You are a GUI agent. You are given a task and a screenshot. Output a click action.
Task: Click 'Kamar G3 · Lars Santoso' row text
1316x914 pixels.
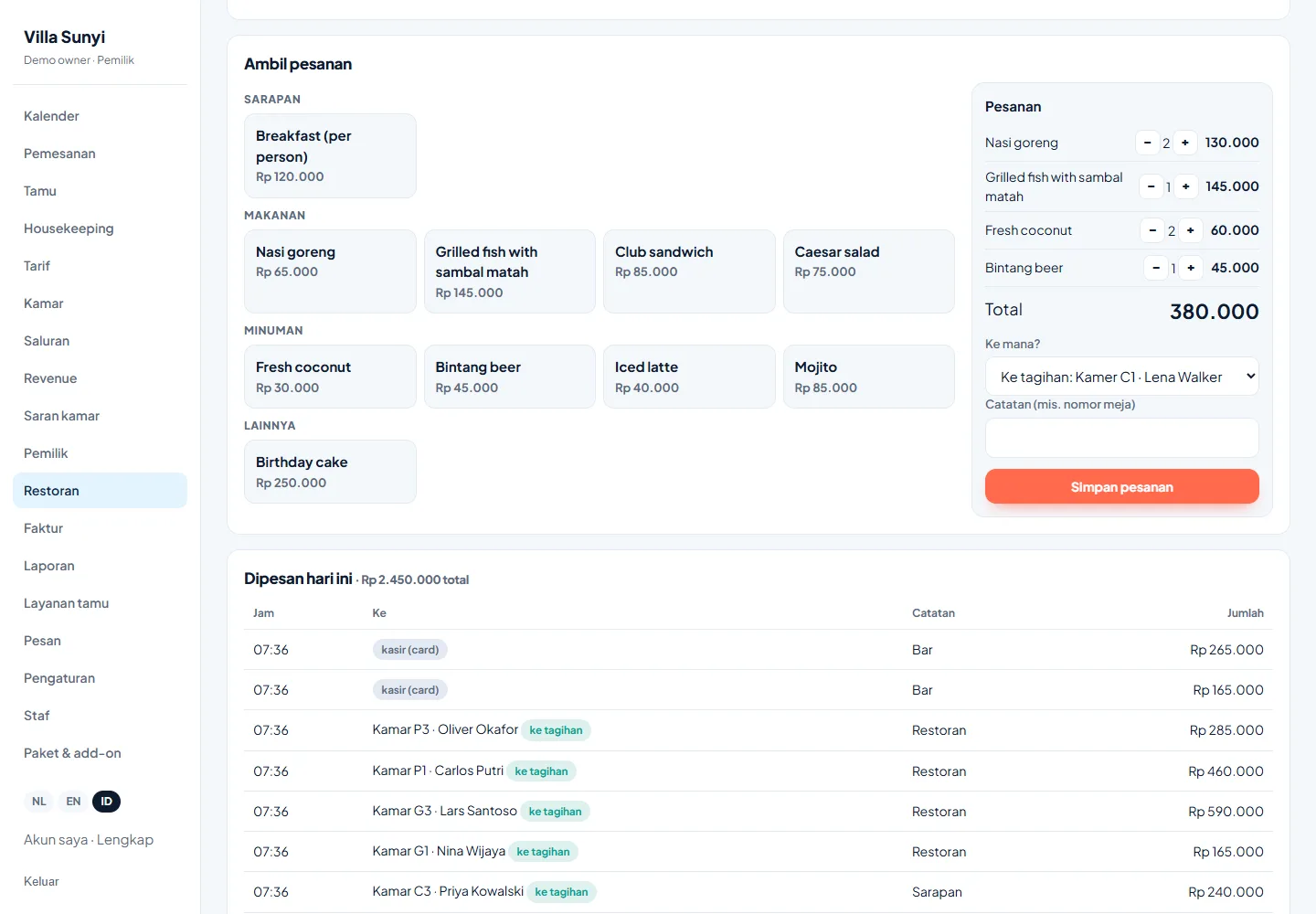[x=445, y=811]
